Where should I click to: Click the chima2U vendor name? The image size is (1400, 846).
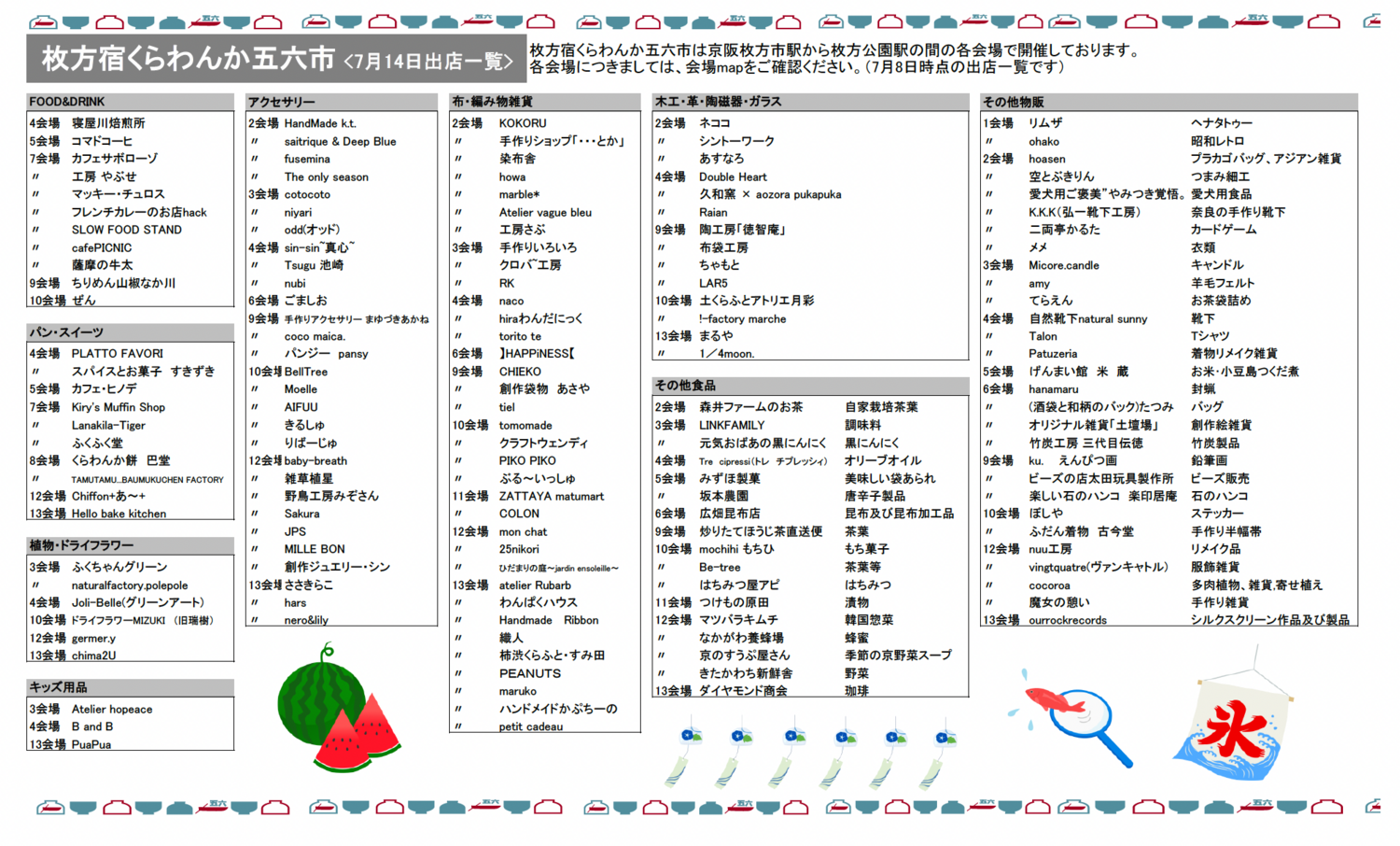(x=93, y=656)
